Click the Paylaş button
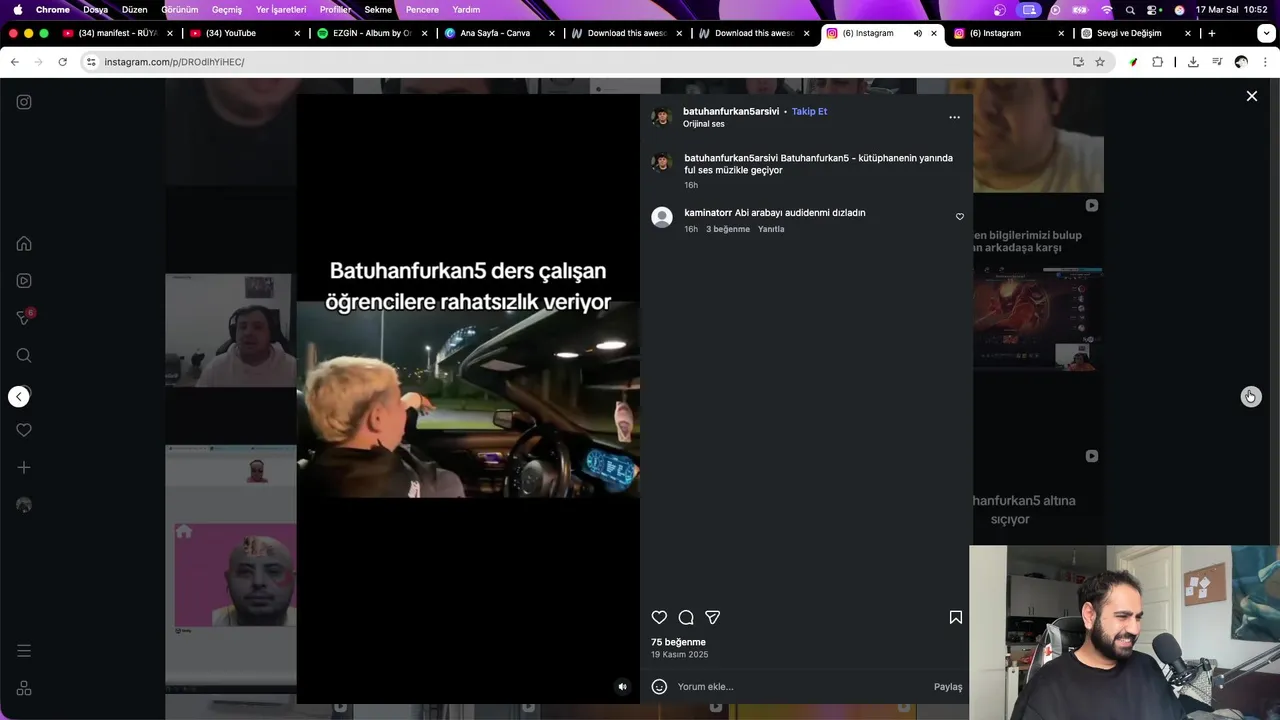 (948, 687)
